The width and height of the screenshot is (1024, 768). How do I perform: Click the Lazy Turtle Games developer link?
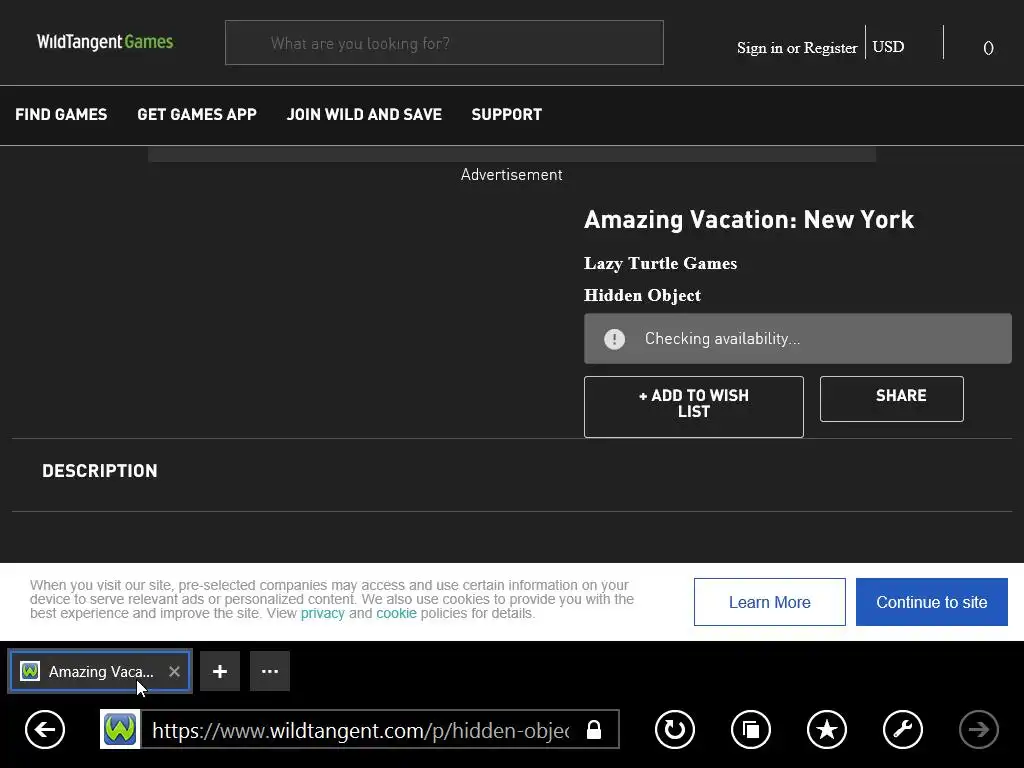(660, 263)
